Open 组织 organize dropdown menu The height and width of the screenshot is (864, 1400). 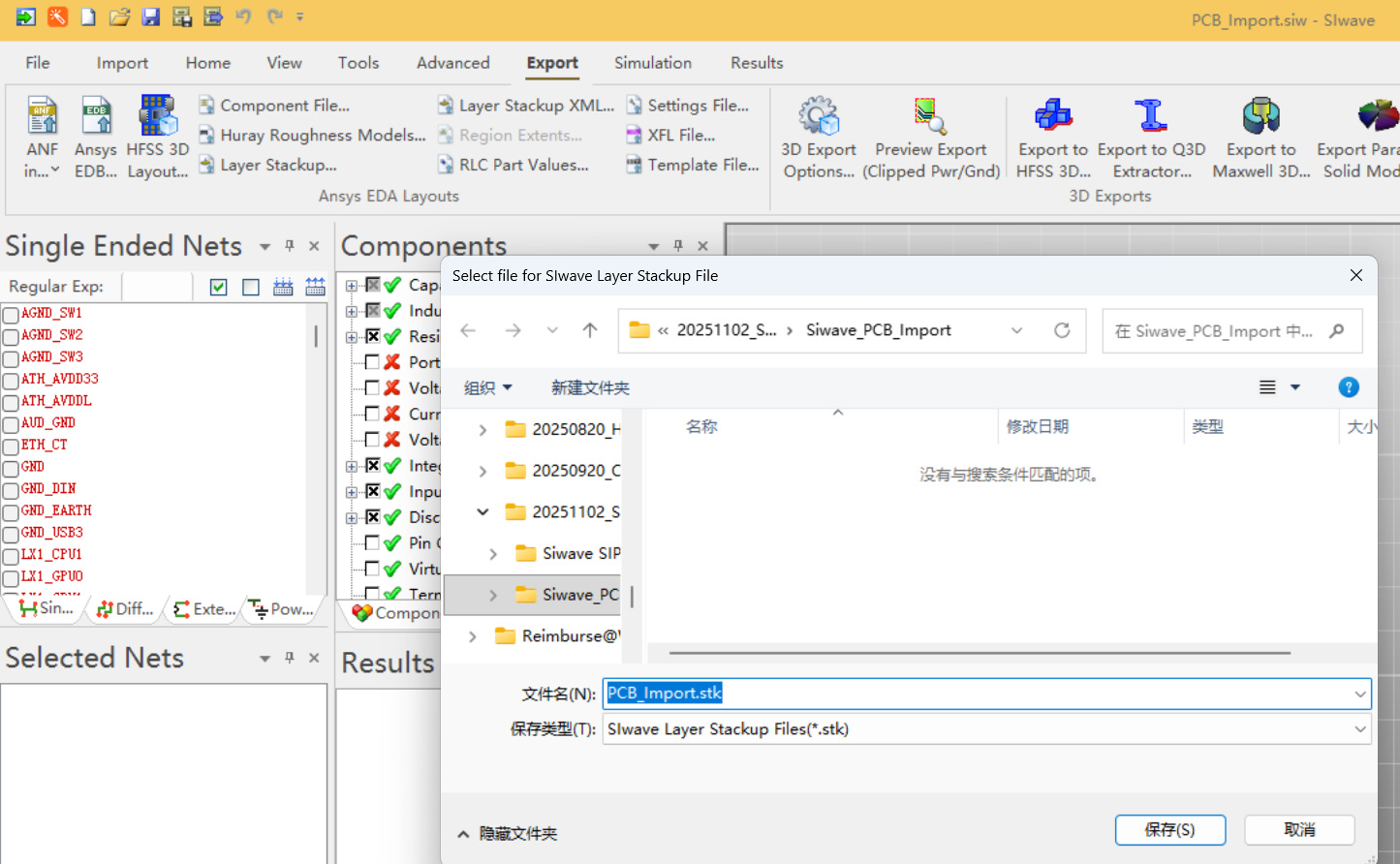pyautogui.click(x=487, y=387)
